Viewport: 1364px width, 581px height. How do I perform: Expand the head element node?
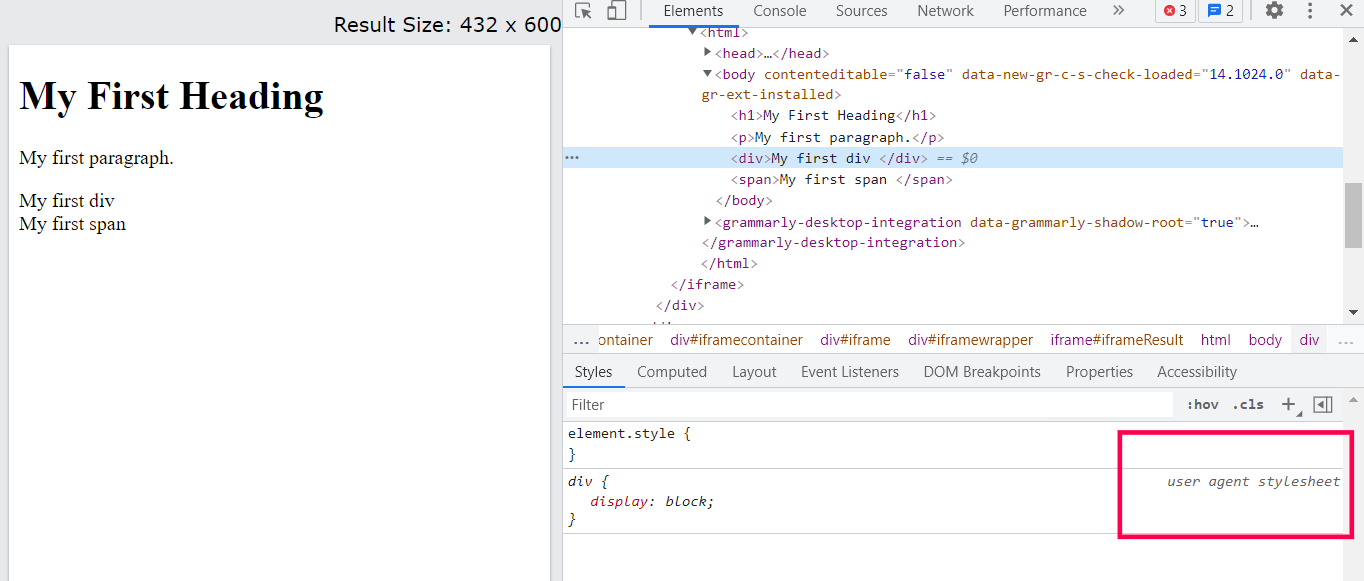click(708, 52)
